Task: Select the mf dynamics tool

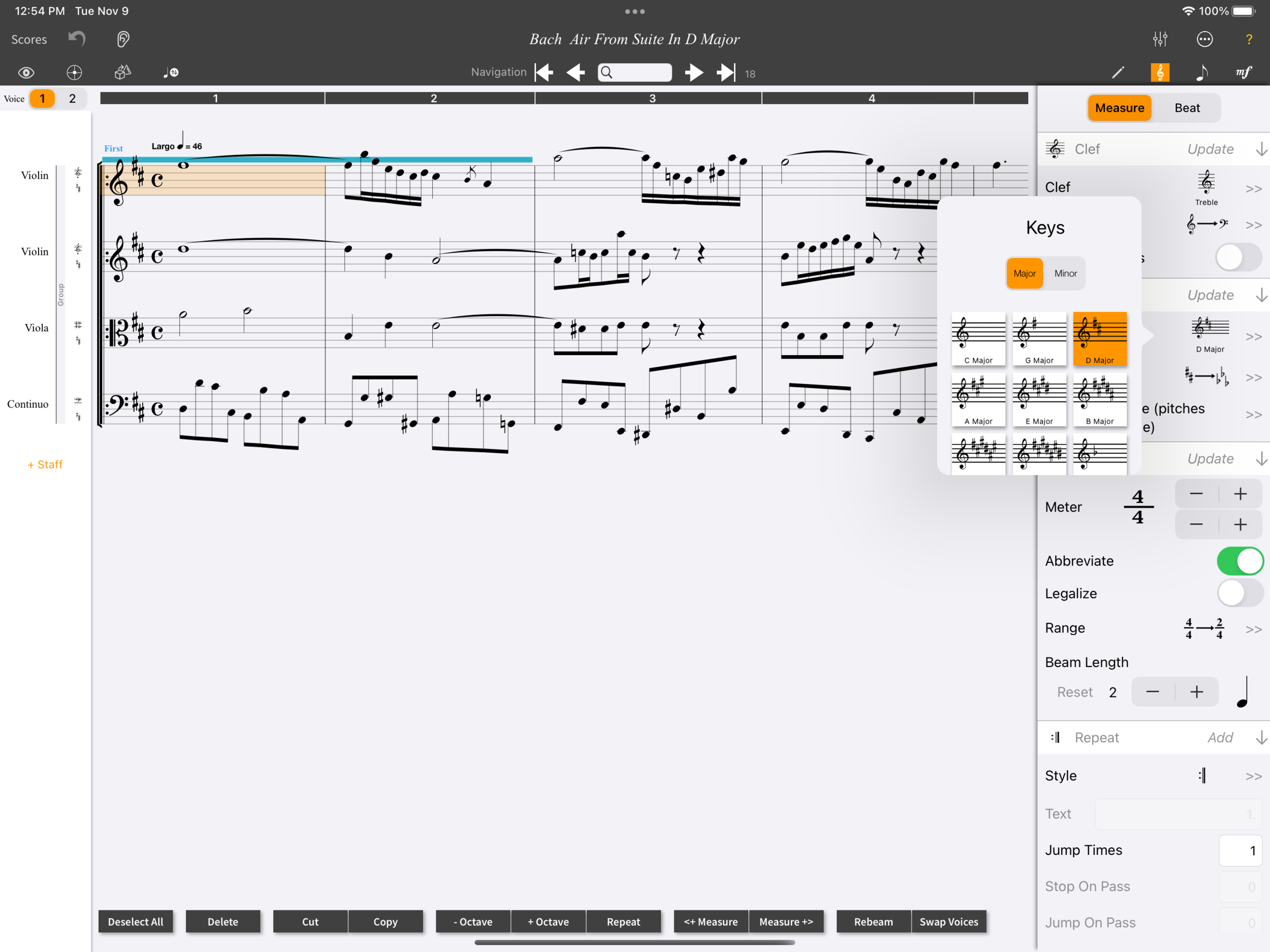Action: coord(1244,72)
